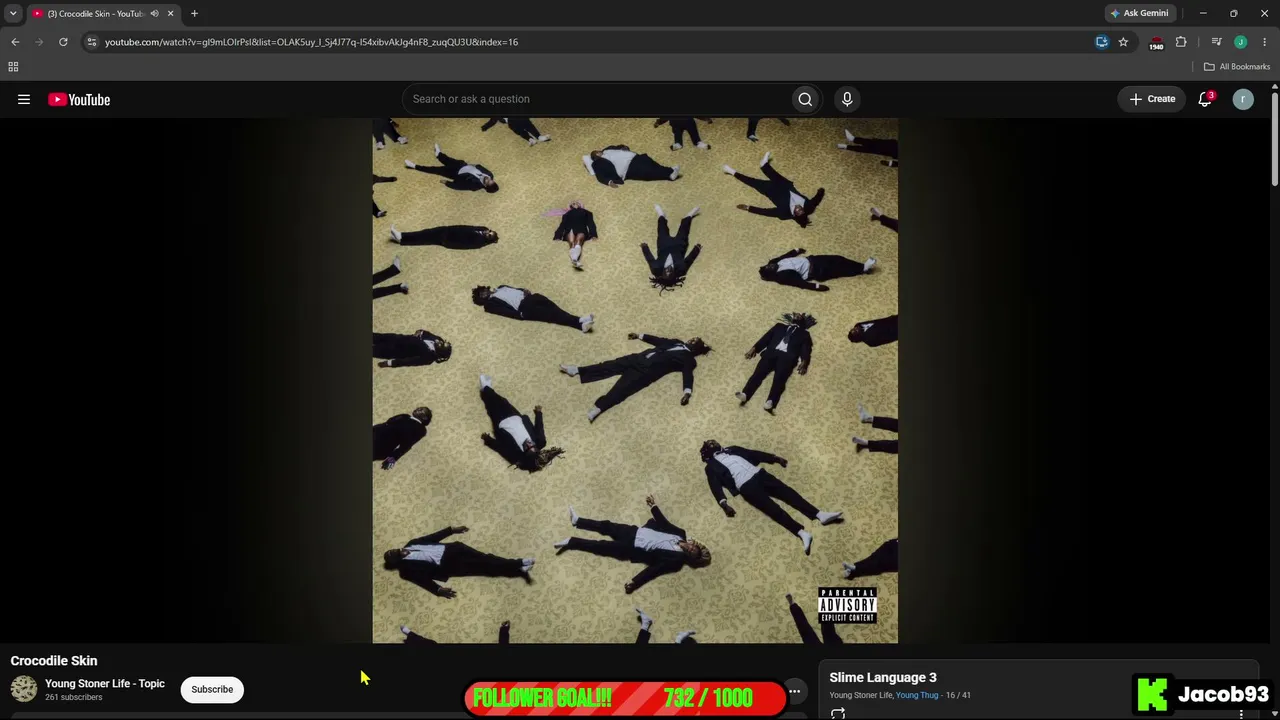Click the video player album artwork
1280x720 pixels.
[x=635, y=381]
